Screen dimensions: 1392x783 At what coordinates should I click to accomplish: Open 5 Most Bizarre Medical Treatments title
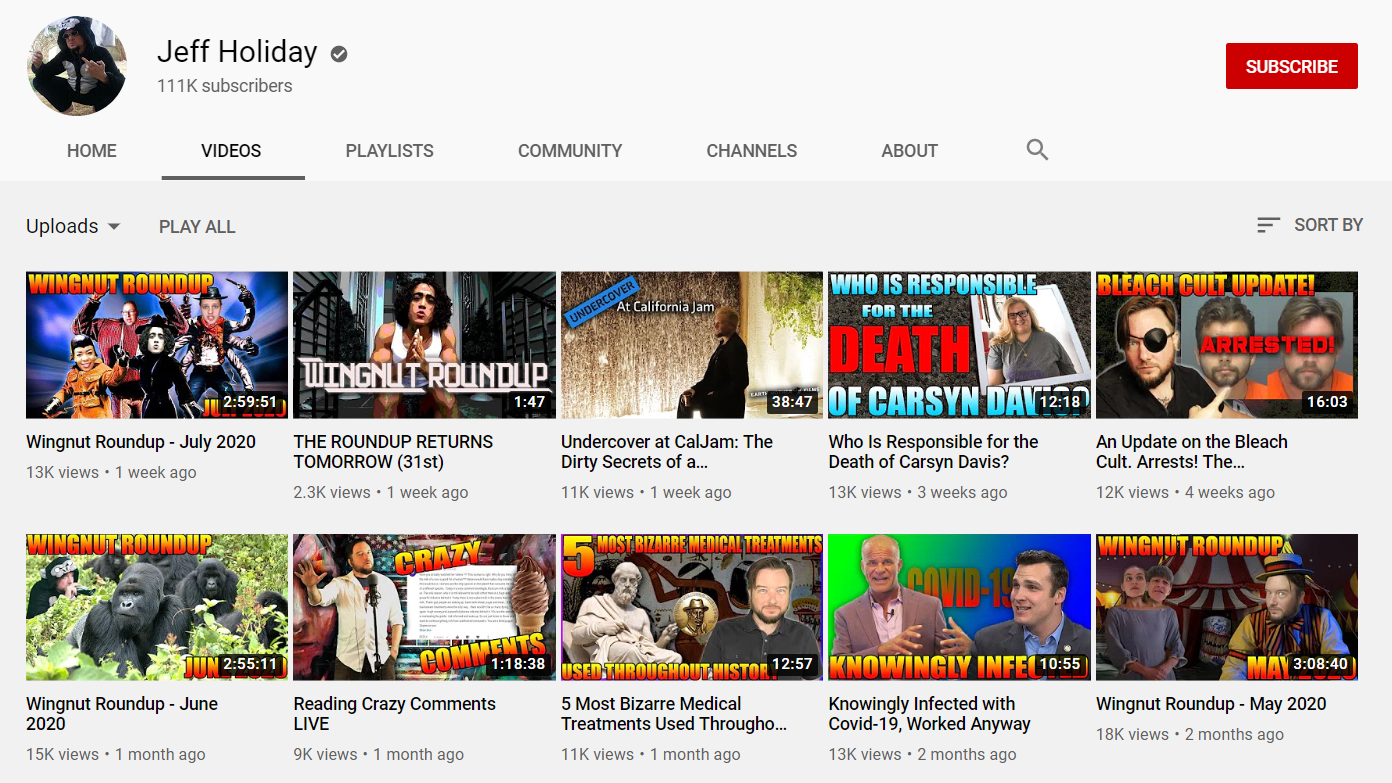tap(674, 714)
